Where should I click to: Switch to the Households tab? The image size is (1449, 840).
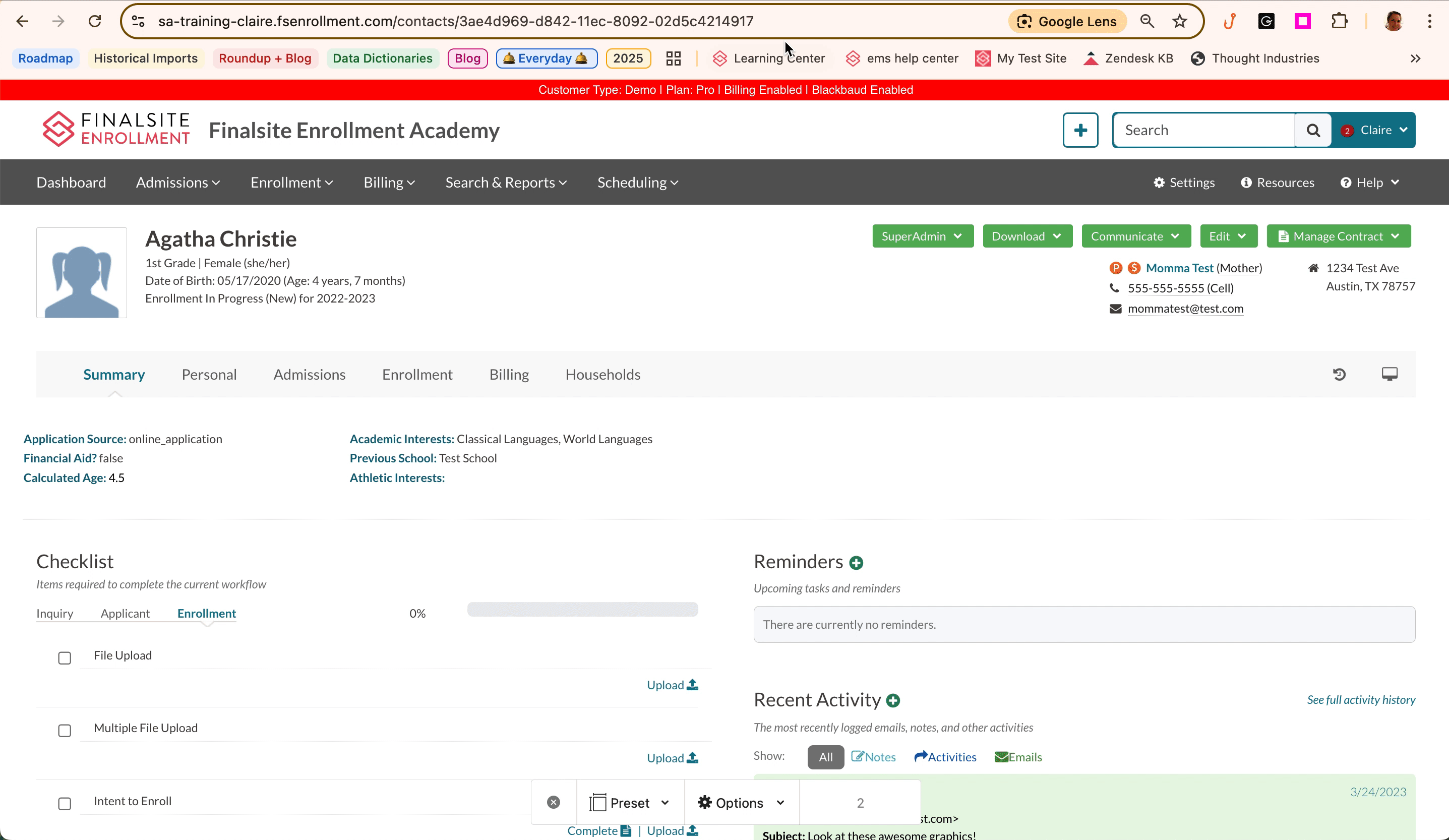coord(602,374)
